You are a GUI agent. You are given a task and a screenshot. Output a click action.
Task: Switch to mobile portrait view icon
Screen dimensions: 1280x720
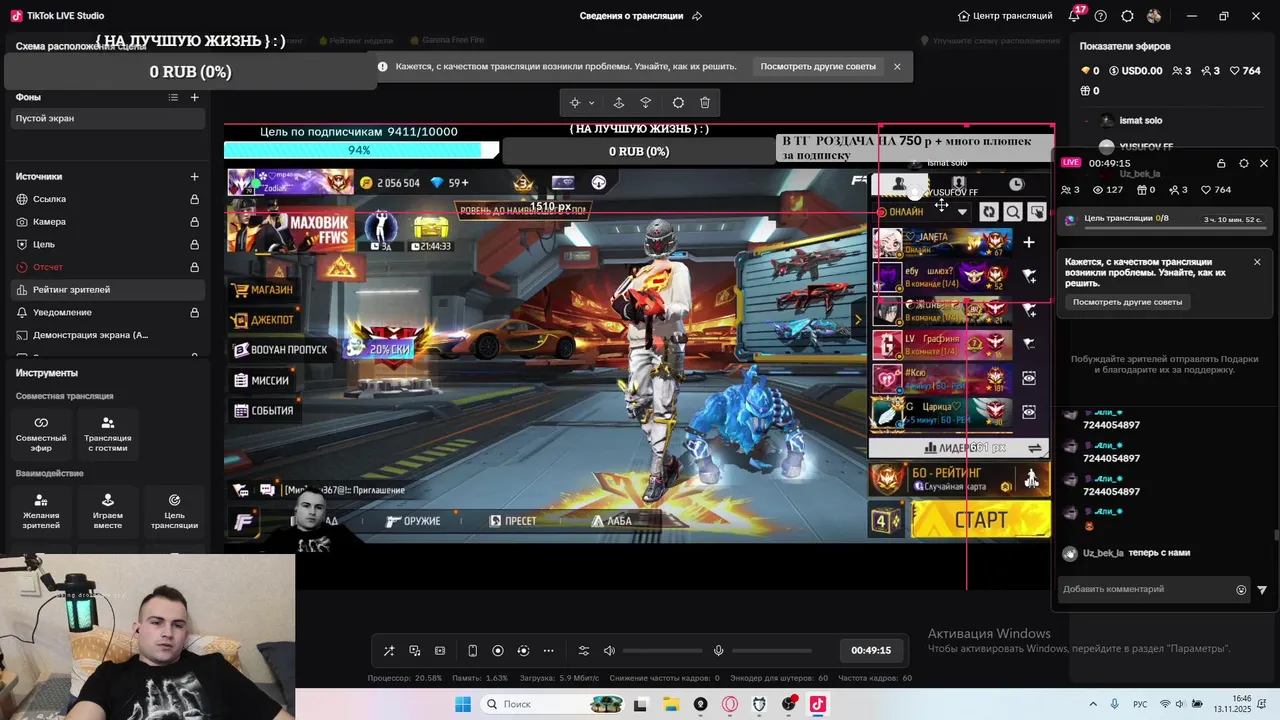tap(473, 651)
